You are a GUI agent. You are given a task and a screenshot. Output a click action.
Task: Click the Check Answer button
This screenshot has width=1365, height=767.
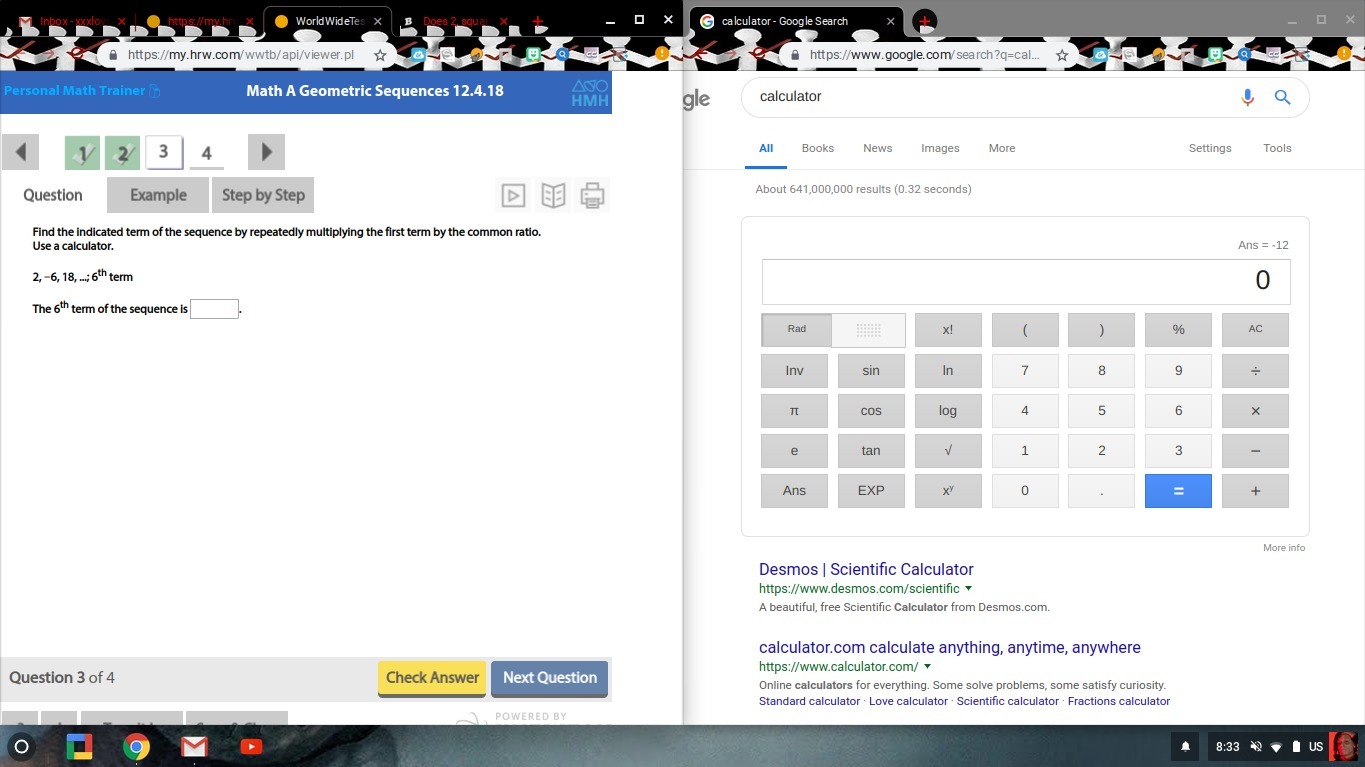tap(432, 678)
